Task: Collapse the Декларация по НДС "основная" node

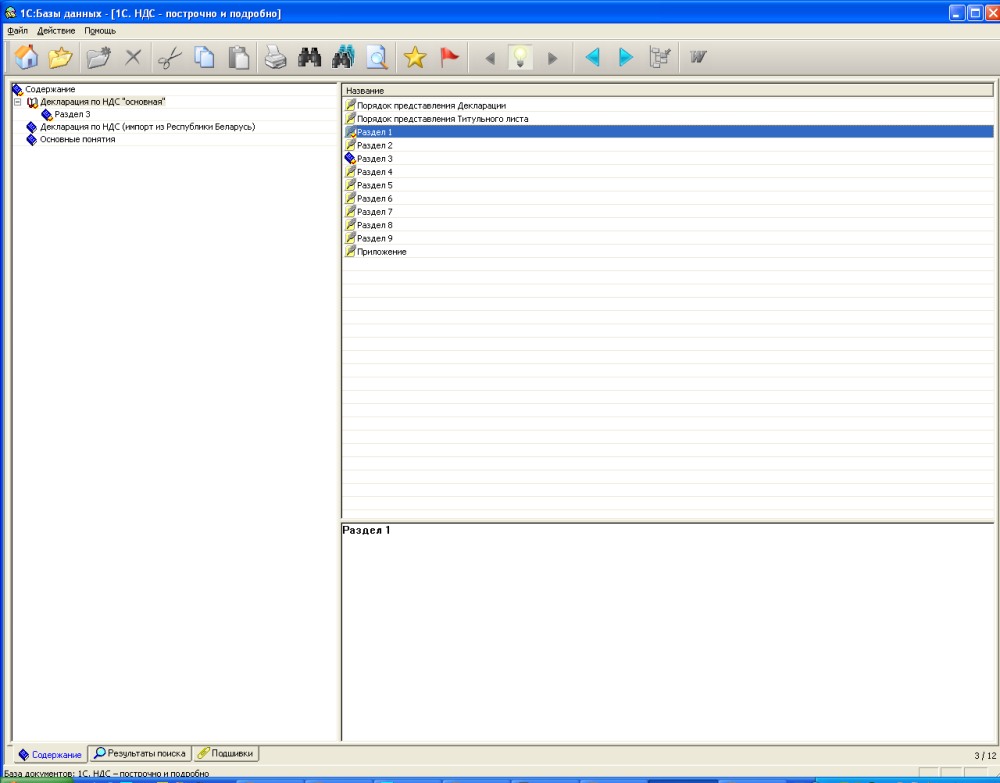Action: (18, 102)
